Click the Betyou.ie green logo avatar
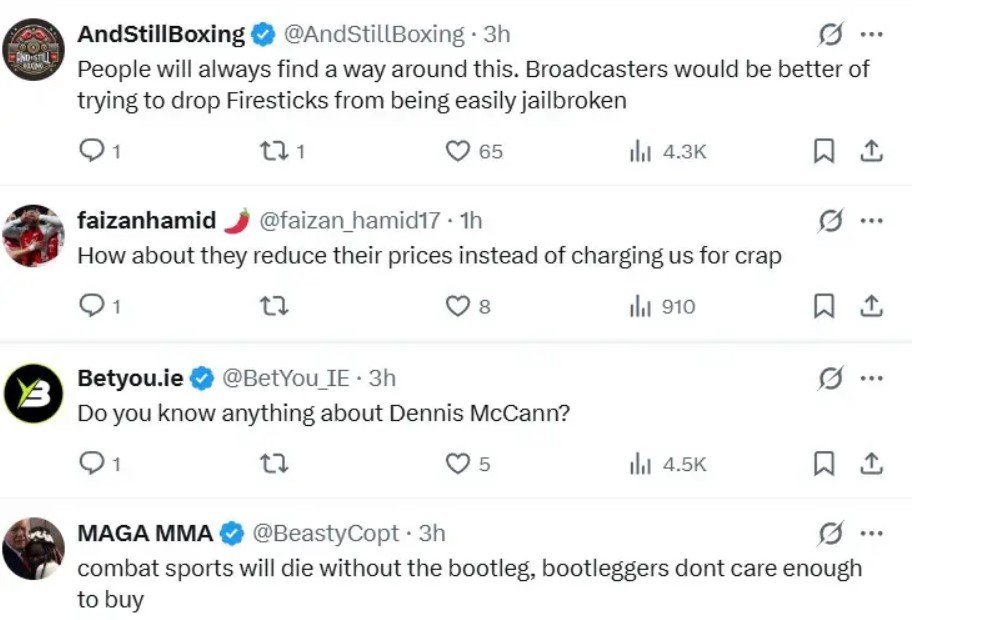The image size is (1002, 620). (x=34, y=393)
